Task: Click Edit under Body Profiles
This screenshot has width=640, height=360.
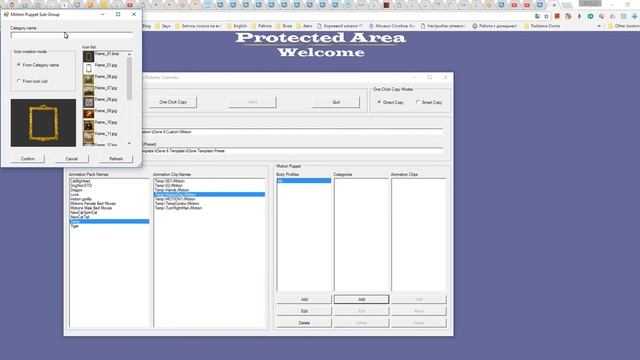Action: (x=304, y=311)
